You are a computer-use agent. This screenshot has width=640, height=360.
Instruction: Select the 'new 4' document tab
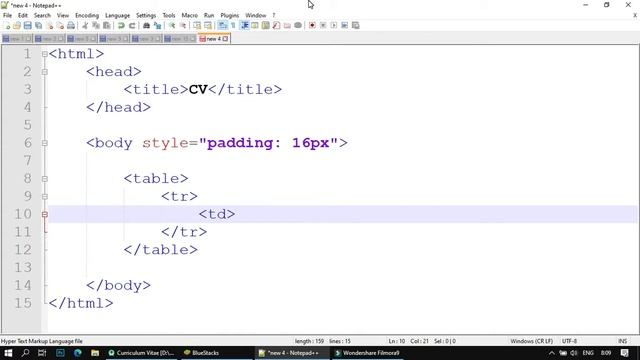213,39
